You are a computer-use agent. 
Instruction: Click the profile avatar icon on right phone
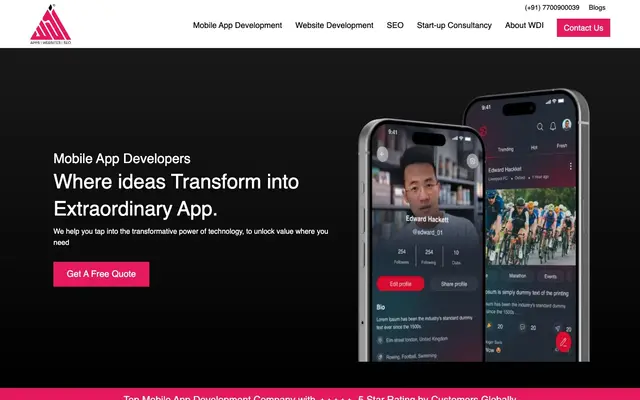[x=567, y=124]
